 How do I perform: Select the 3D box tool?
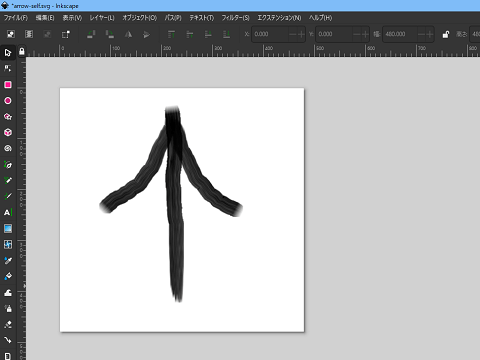(x=8, y=132)
